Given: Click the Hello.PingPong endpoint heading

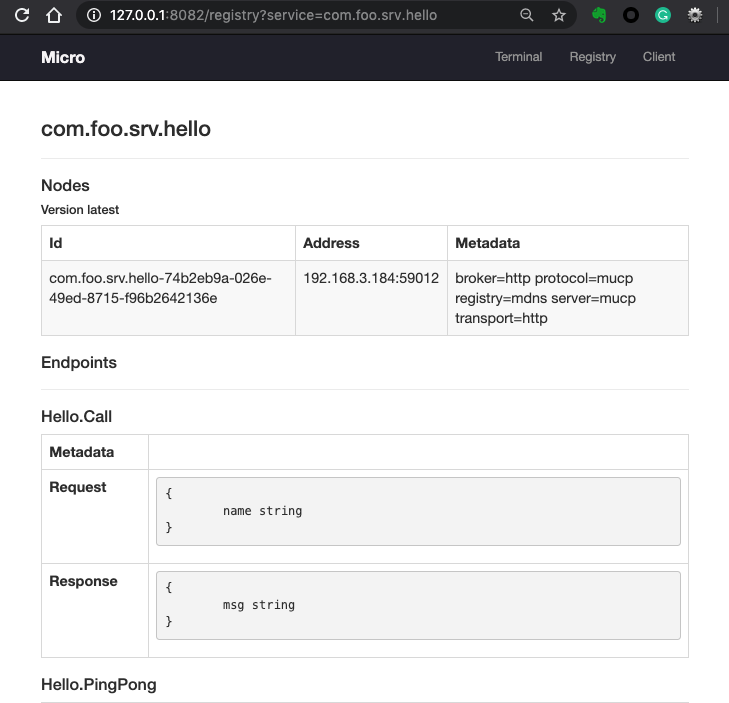Looking at the screenshot, I should tap(98, 685).
